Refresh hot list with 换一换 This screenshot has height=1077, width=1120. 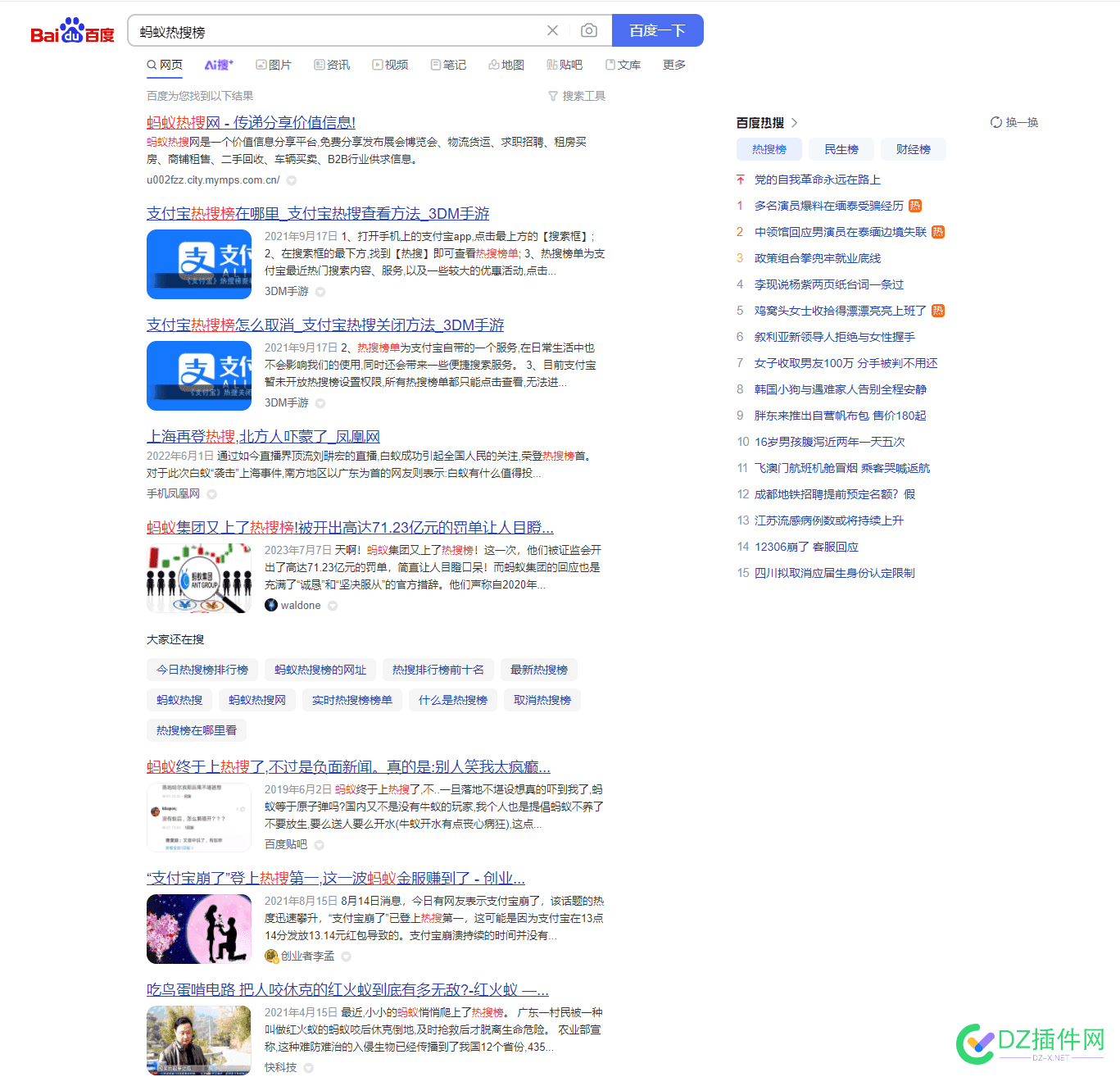click(x=1014, y=122)
